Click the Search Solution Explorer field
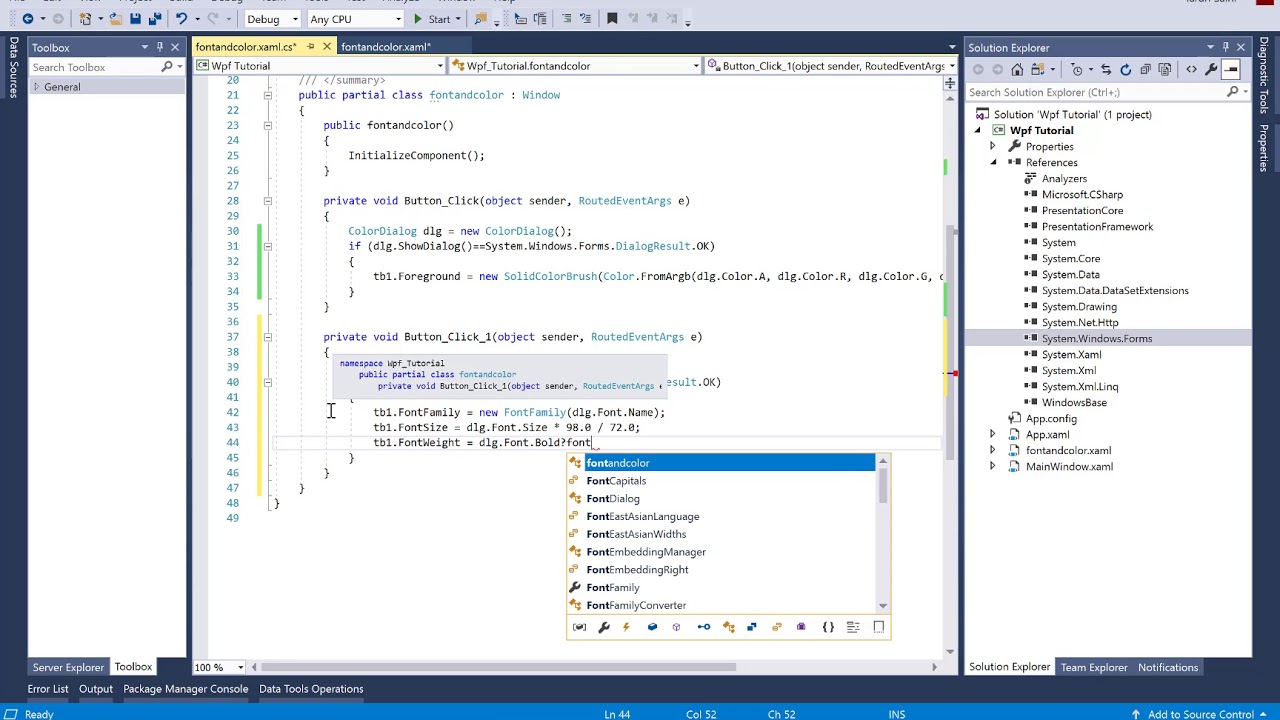Viewport: 1280px width, 720px height. 1095,92
